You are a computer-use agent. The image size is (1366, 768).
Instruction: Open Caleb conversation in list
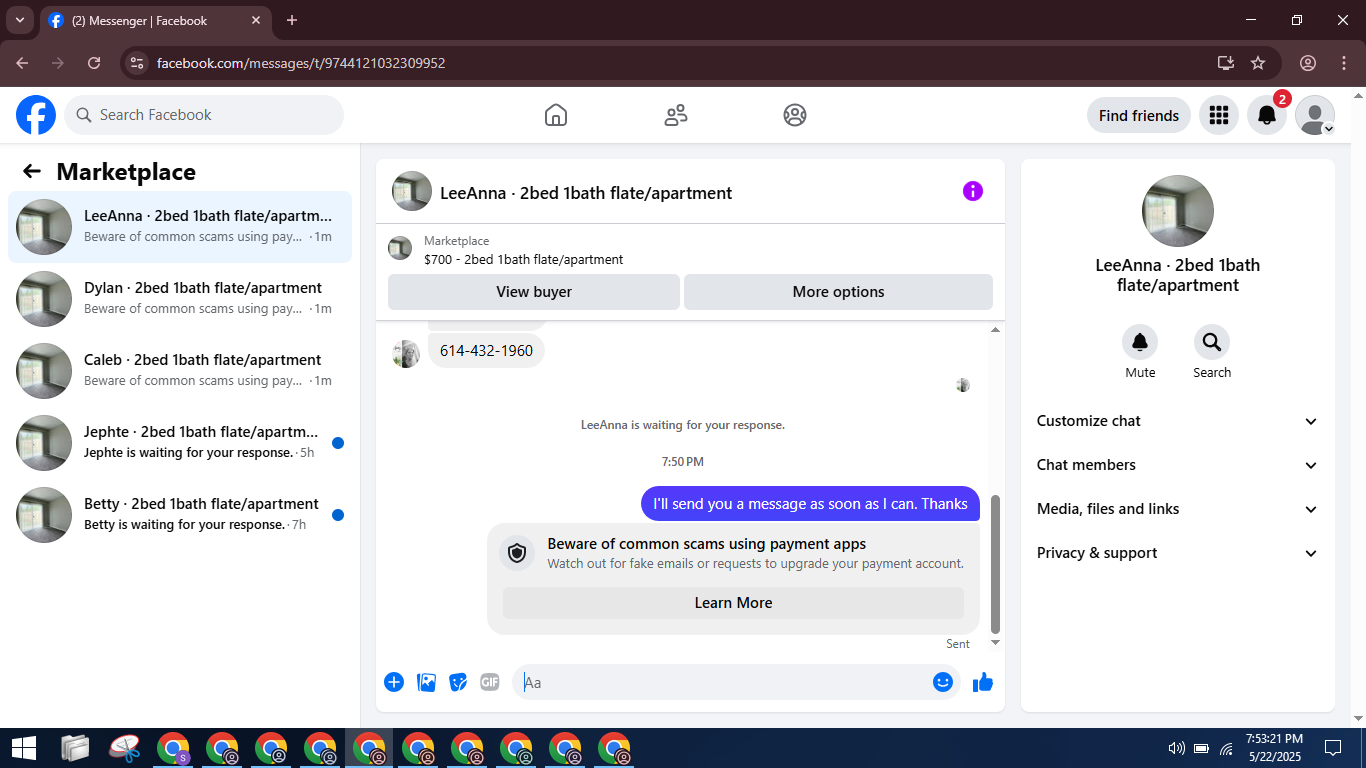(180, 371)
